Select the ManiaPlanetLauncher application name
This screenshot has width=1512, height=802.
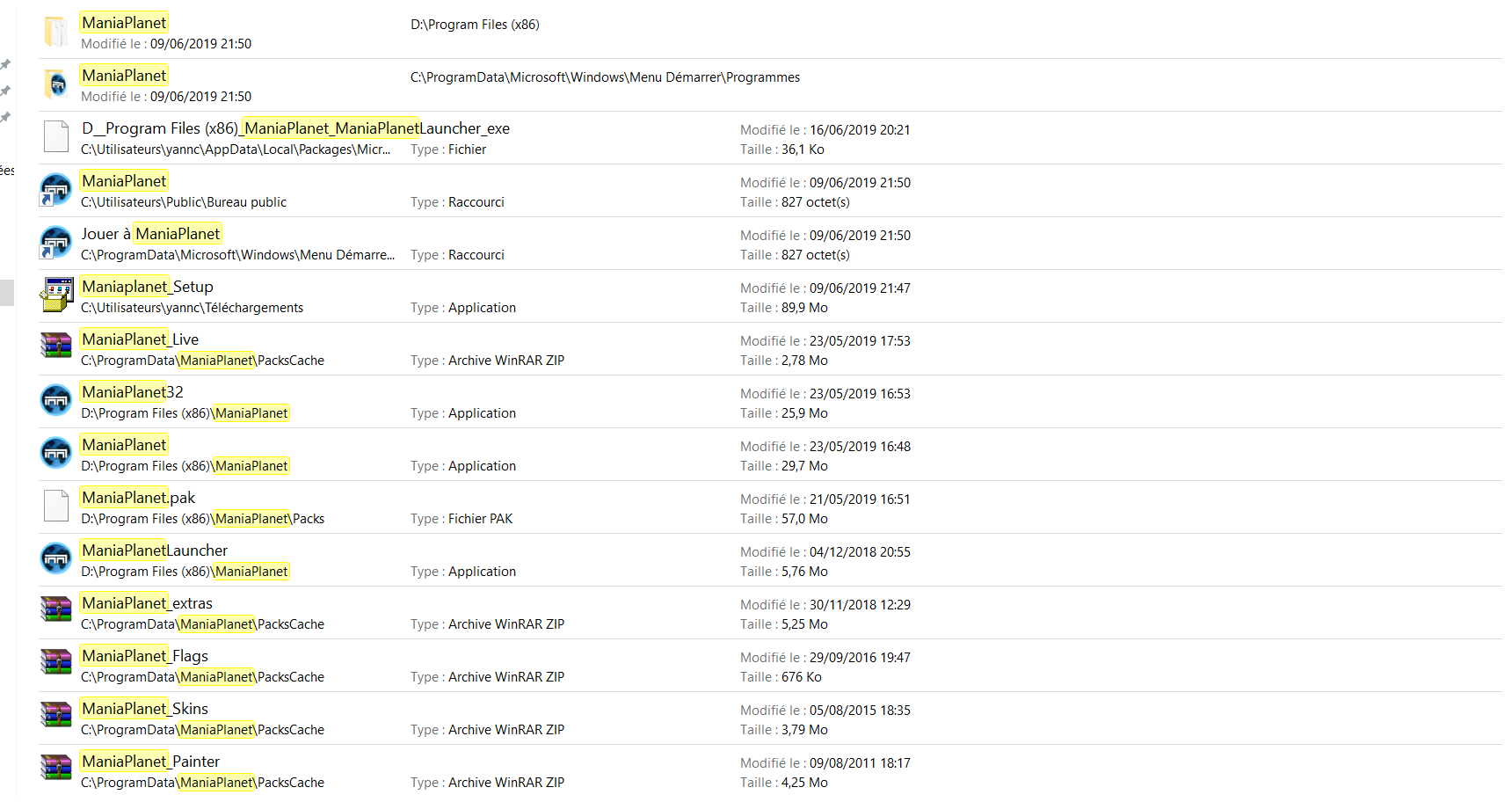click(x=155, y=550)
